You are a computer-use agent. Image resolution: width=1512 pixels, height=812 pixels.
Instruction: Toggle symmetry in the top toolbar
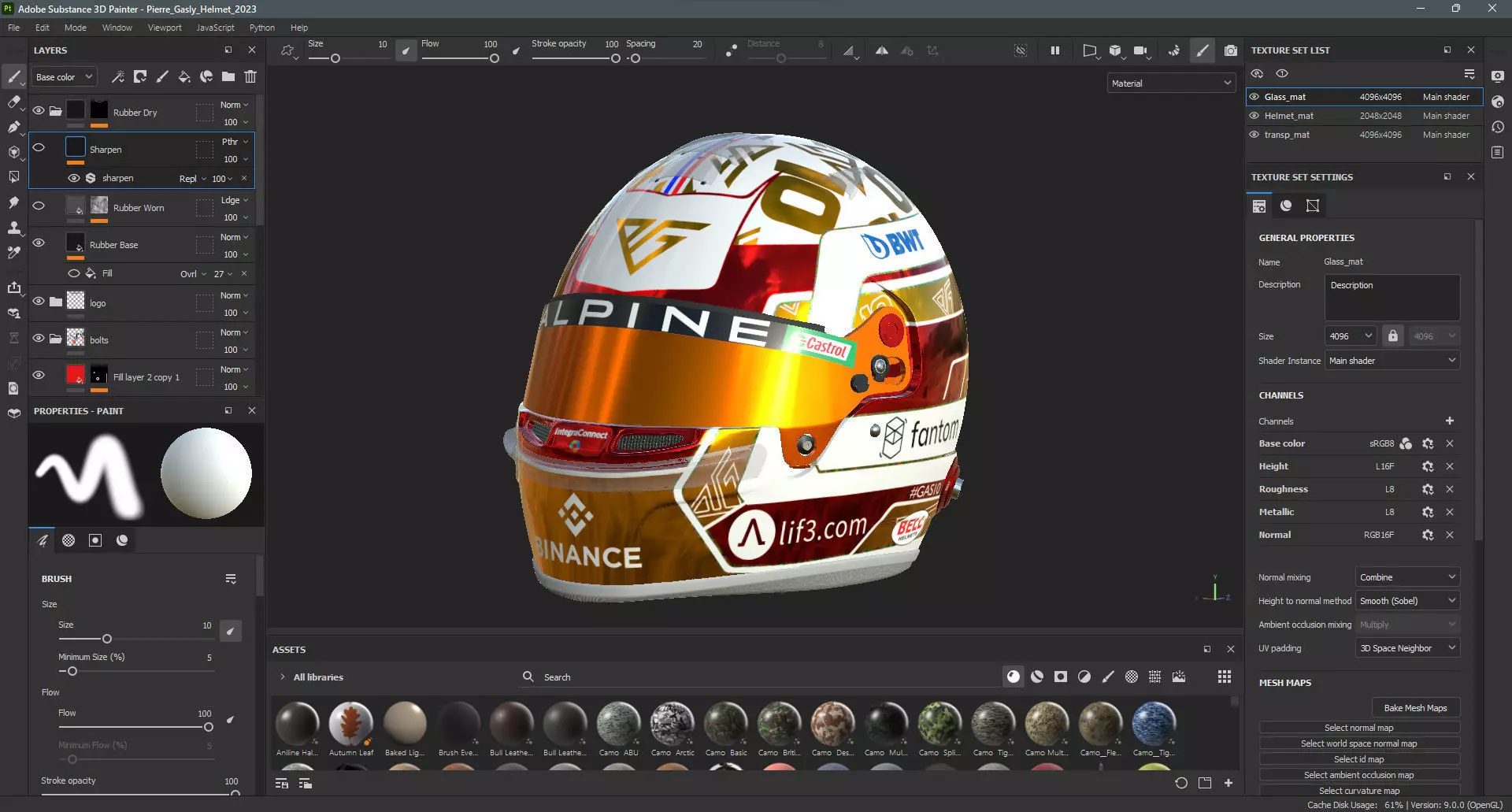tap(882, 50)
